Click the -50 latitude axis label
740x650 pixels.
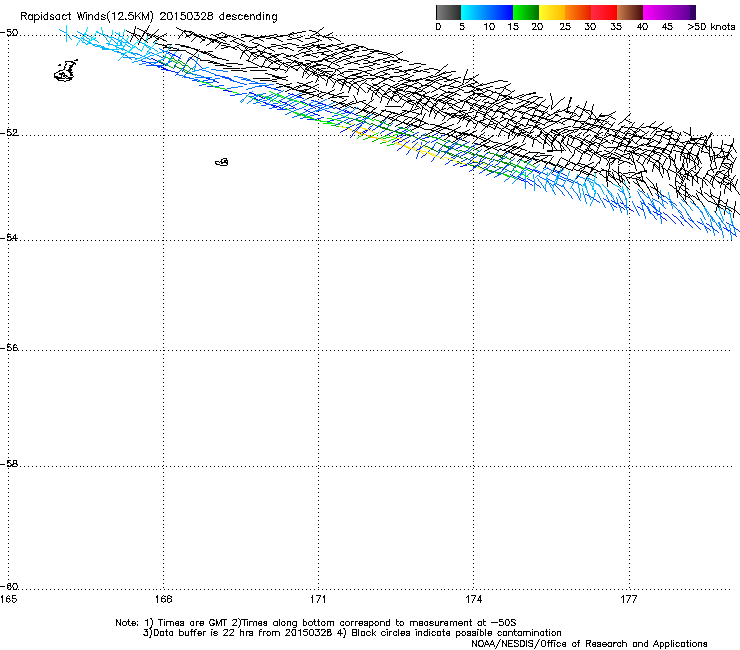[9, 33]
